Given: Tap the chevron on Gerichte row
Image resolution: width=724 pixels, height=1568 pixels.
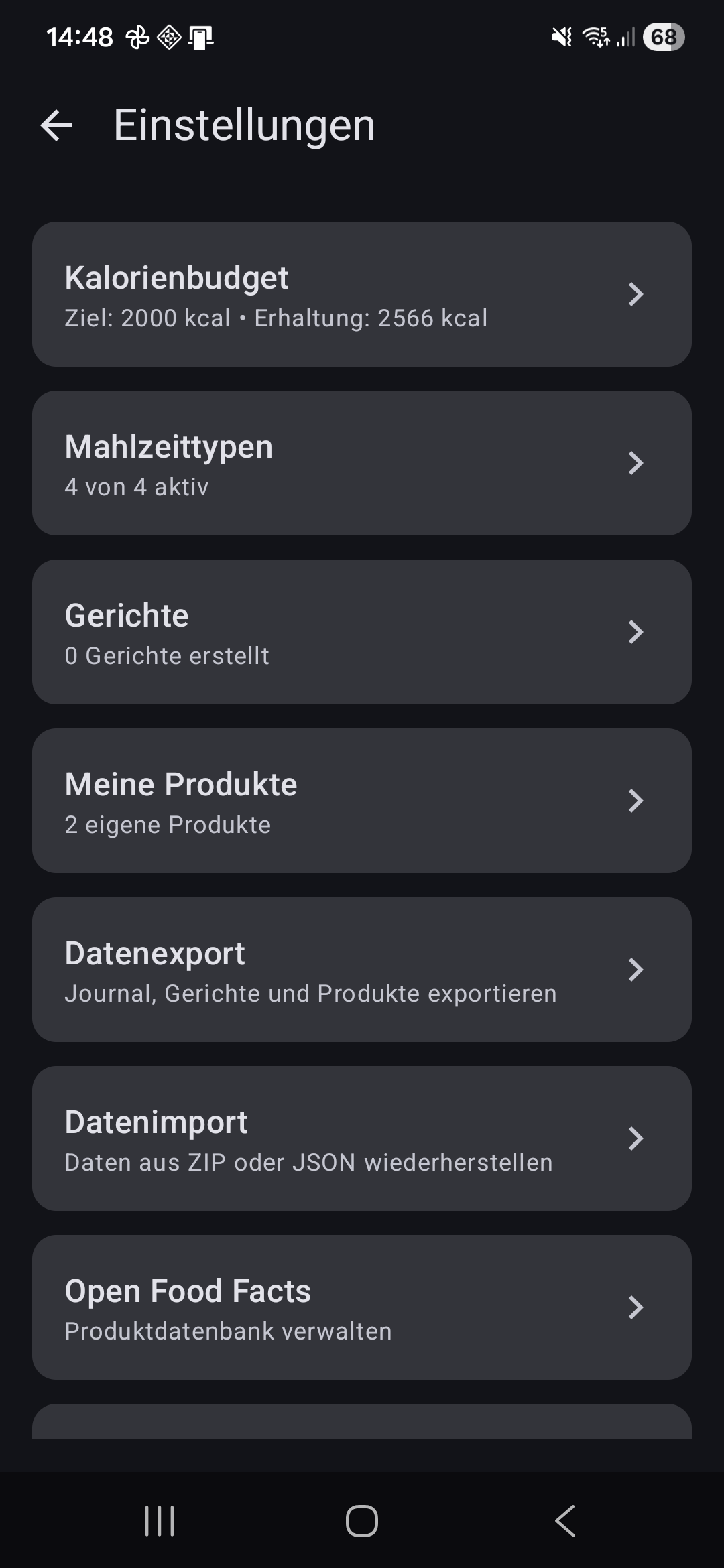Looking at the screenshot, I should point(636,633).
